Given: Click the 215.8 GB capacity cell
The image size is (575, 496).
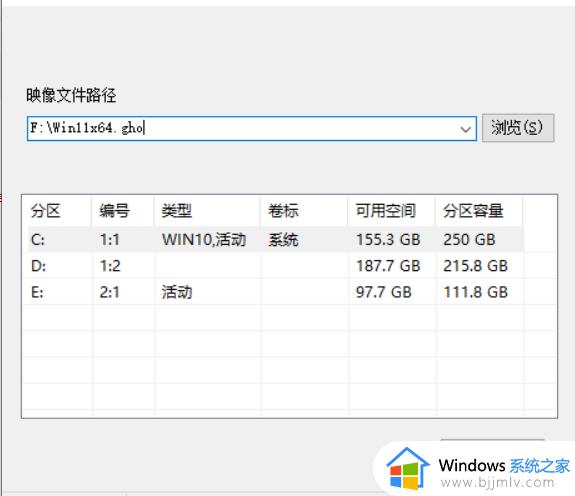Looking at the screenshot, I should [476, 266].
